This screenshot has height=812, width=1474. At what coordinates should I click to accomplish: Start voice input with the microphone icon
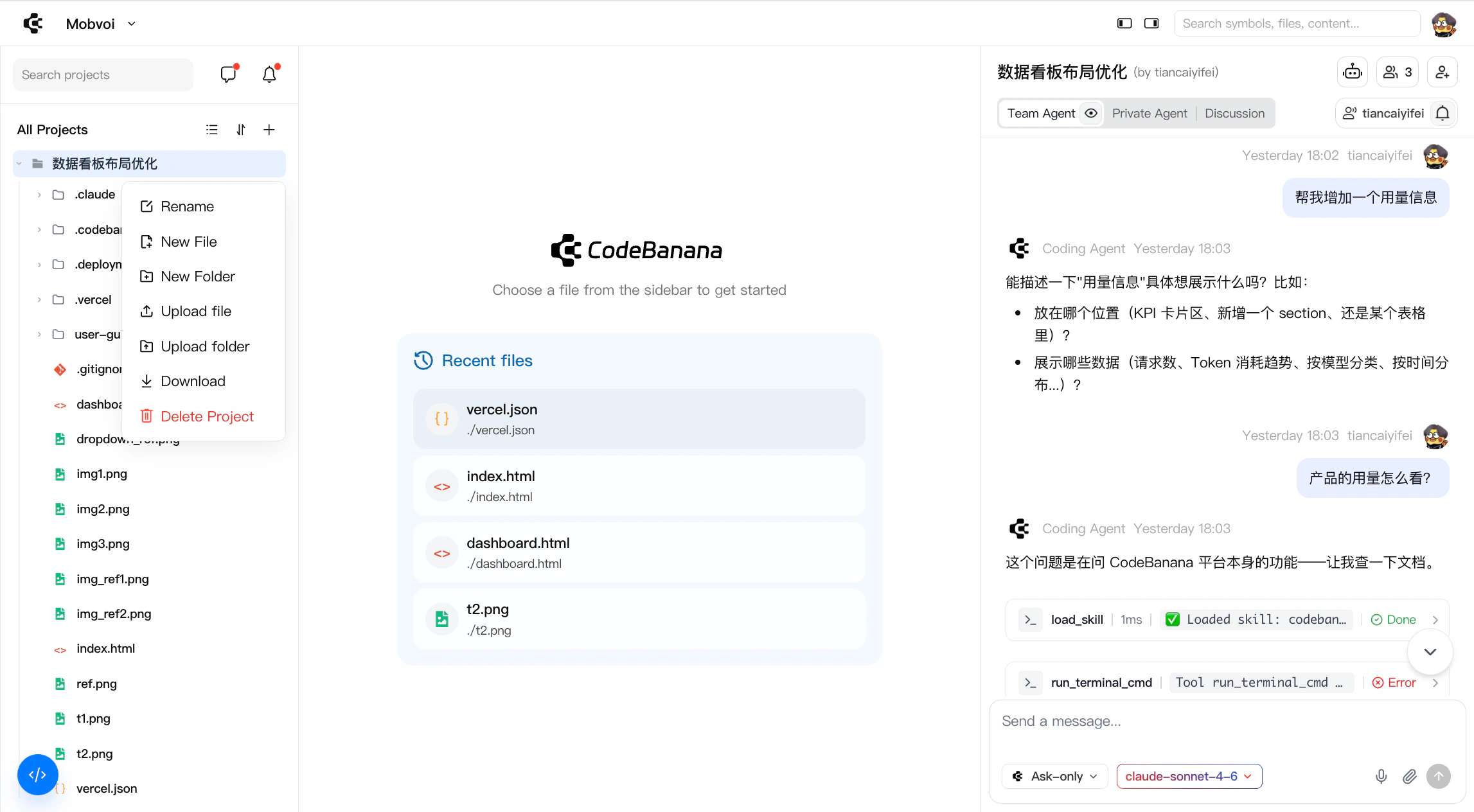(1381, 776)
